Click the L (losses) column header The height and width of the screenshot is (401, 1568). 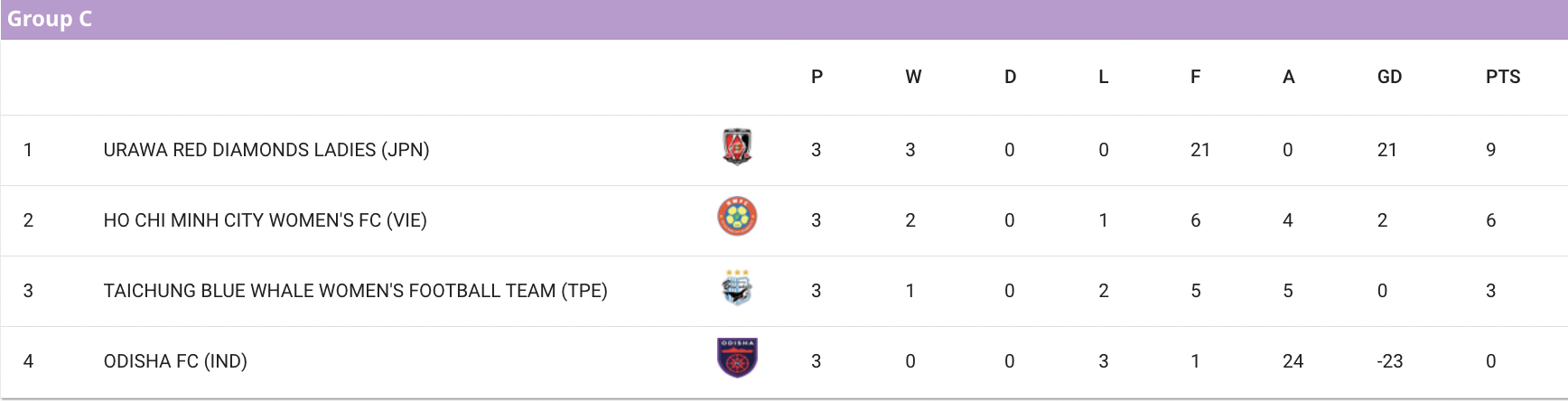[x=1103, y=77]
